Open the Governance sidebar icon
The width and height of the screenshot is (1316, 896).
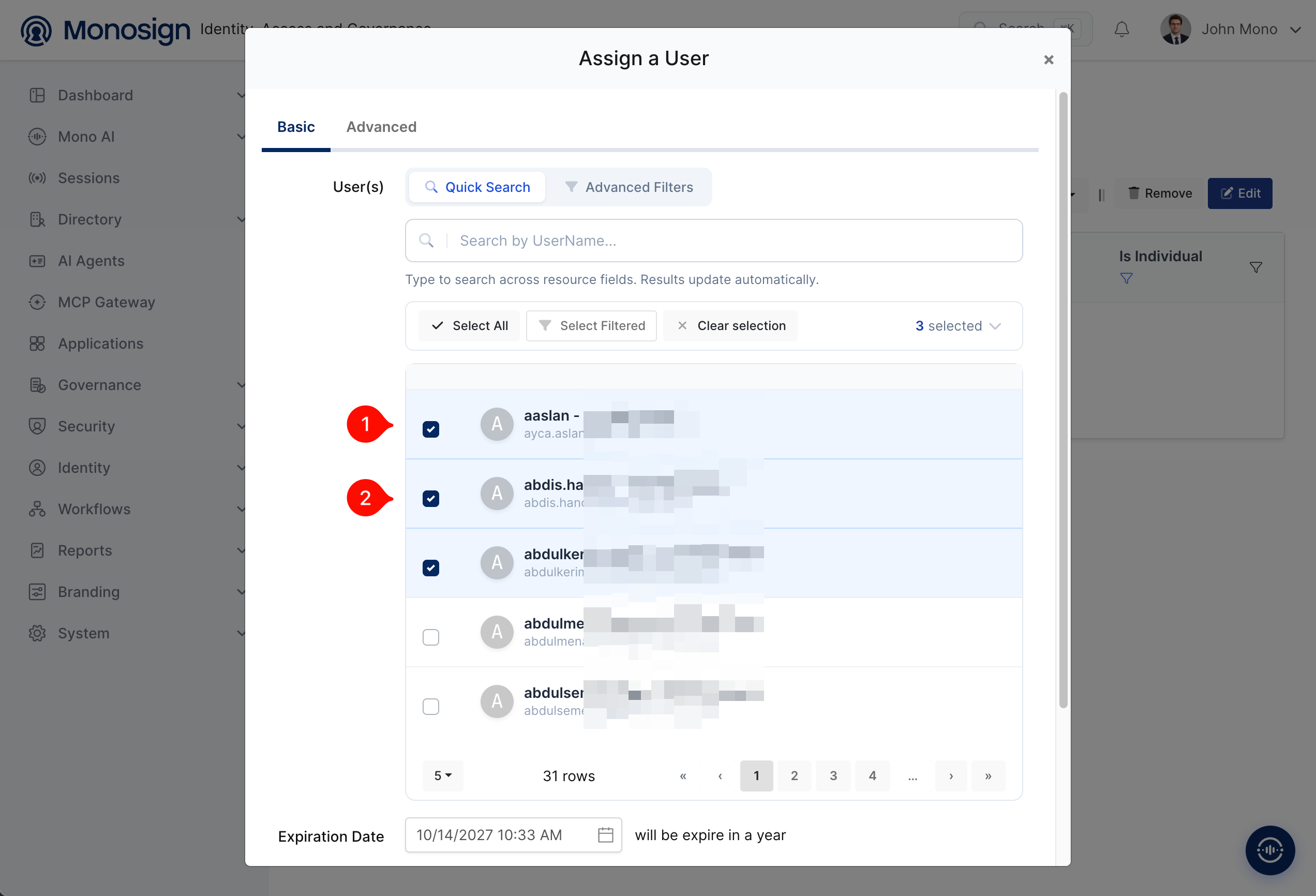pyautogui.click(x=37, y=384)
